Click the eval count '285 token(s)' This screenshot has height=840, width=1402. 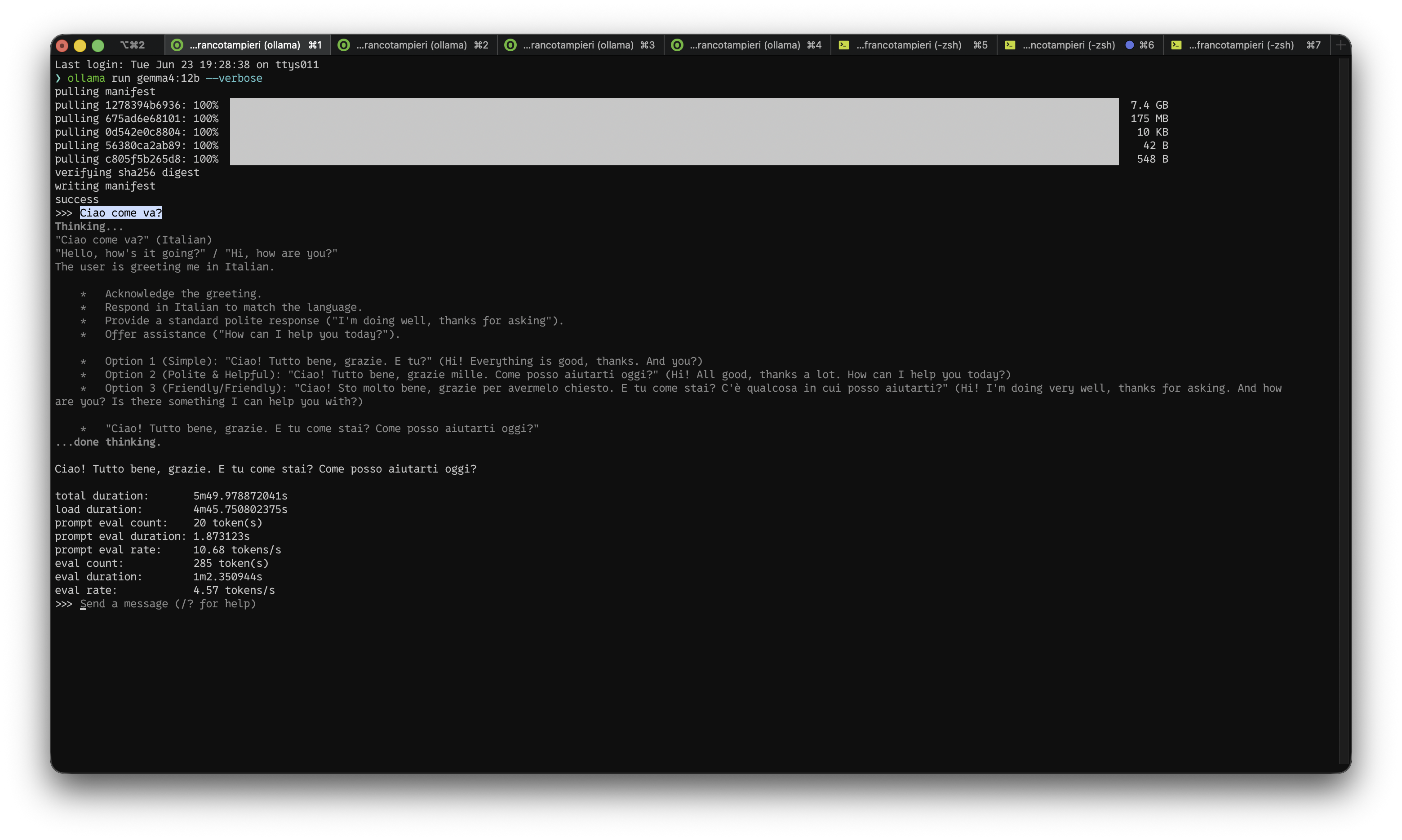point(231,563)
